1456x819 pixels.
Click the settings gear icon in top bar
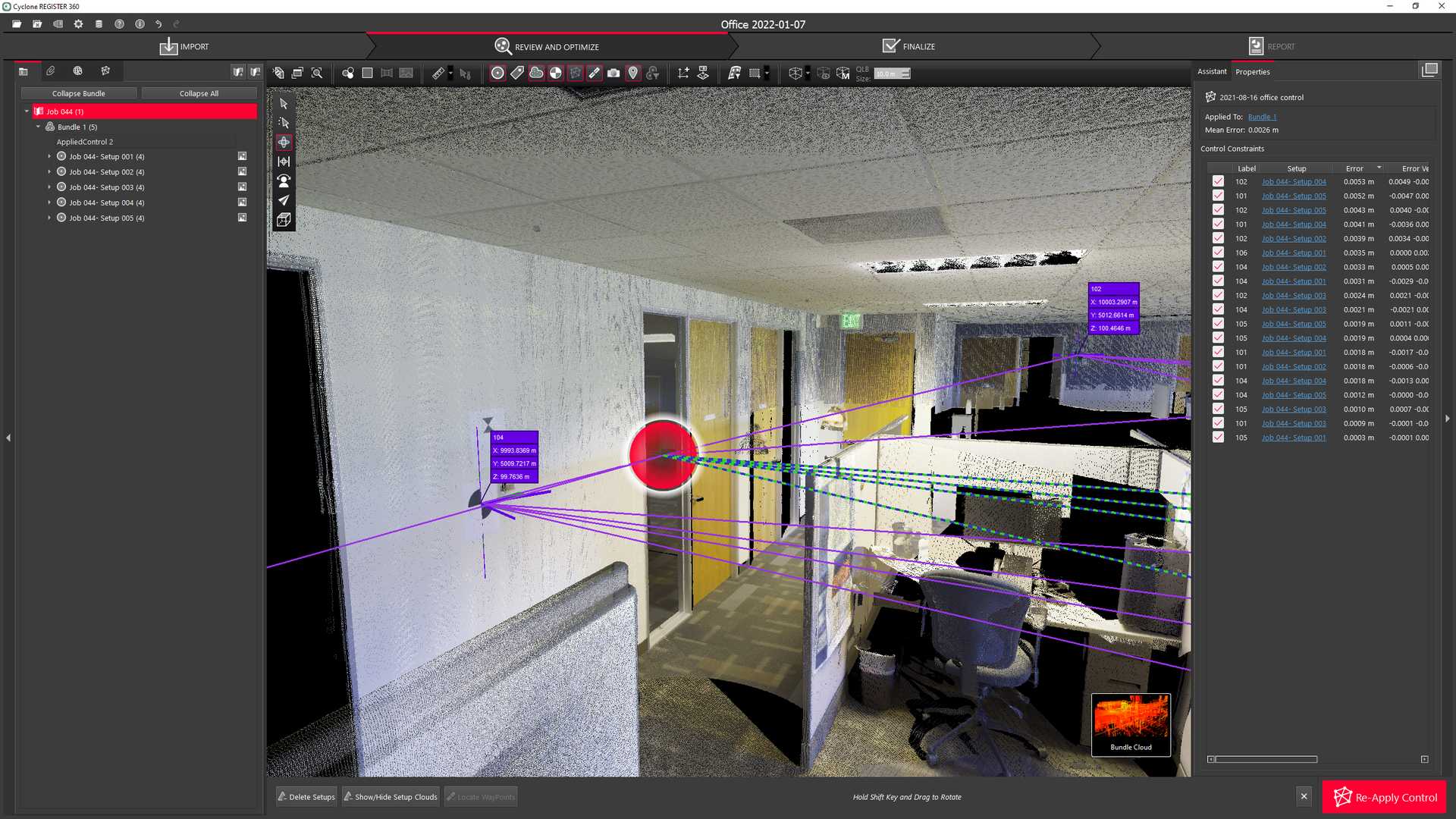[x=78, y=24]
